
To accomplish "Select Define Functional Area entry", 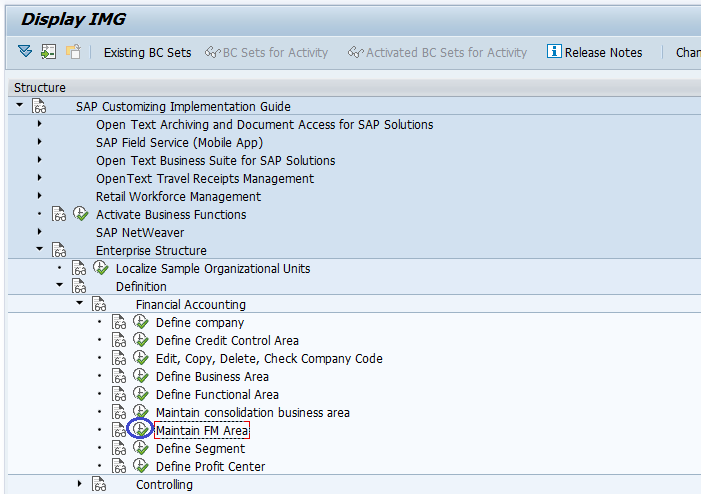I will [217, 395].
